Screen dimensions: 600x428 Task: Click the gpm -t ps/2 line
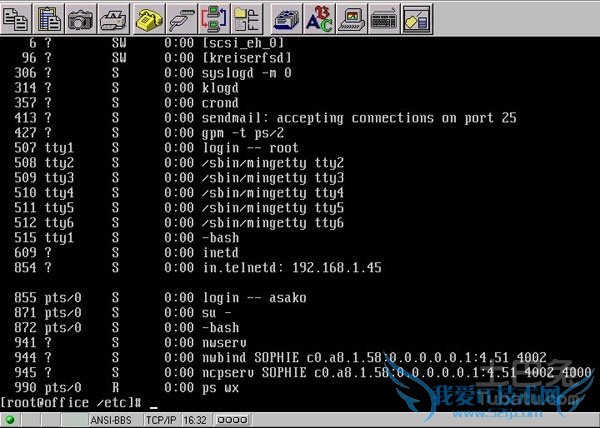click(149, 133)
